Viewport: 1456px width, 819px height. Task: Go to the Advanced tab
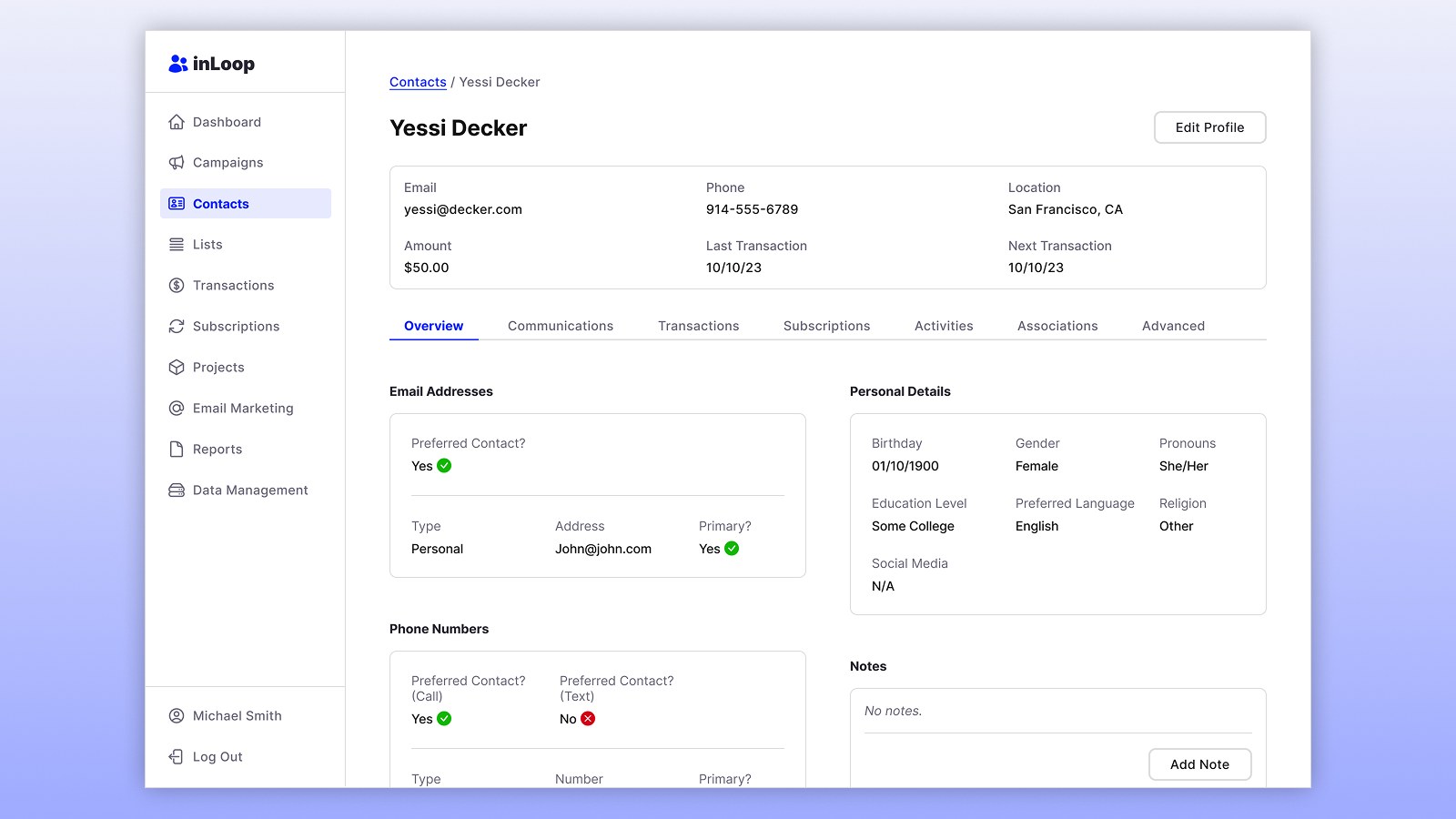click(1174, 326)
